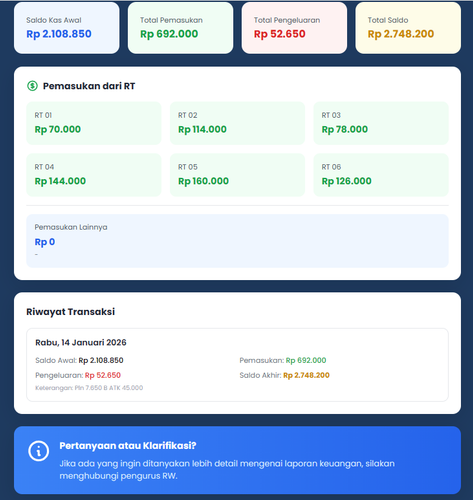Click the RT 06 income card
This screenshot has width=473, height=500.
(381, 175)
